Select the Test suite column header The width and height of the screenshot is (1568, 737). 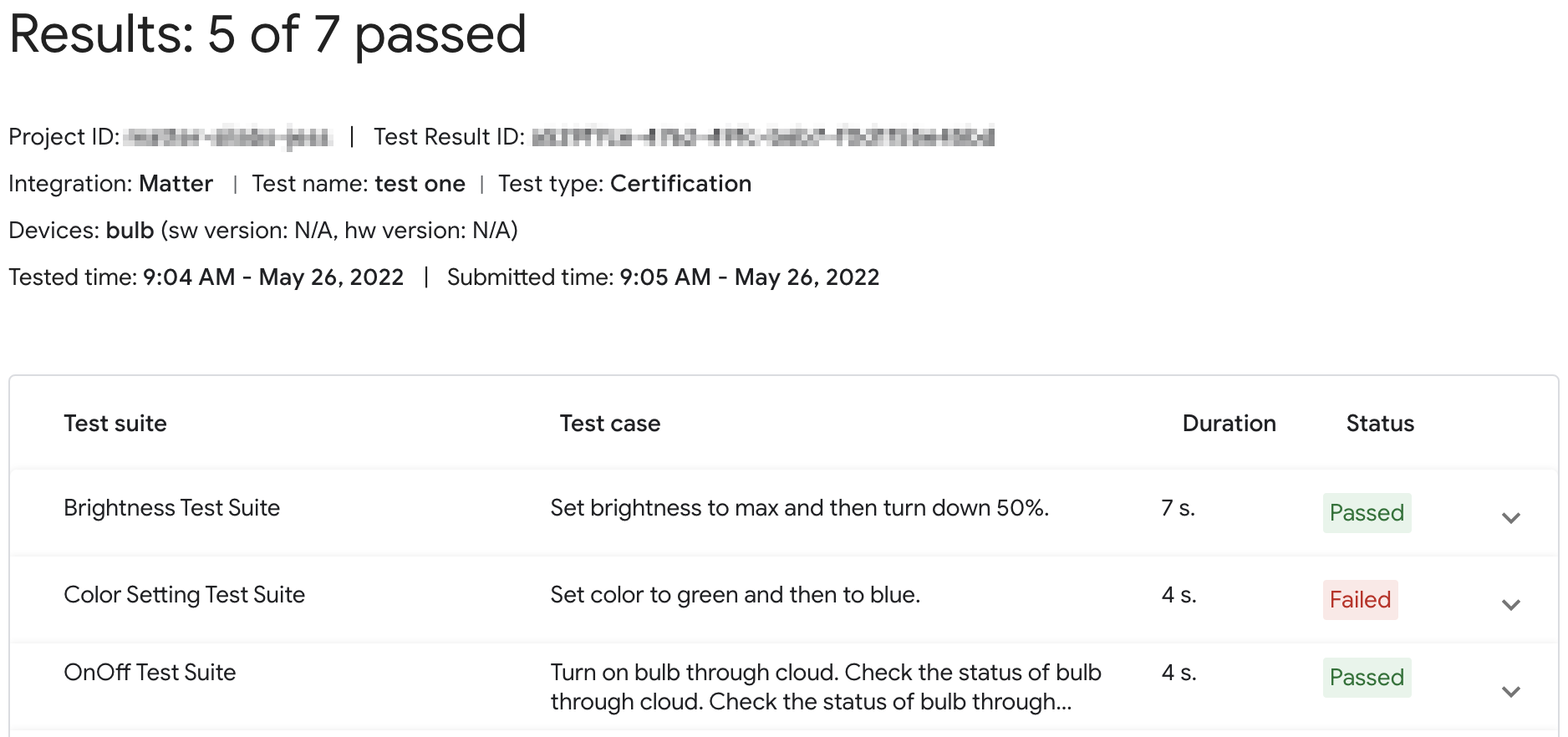115,423
